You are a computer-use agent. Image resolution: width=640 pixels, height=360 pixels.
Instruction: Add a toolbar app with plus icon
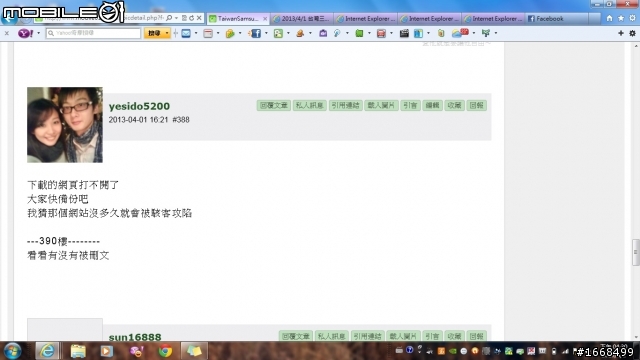pyautogui.click(x=621, y=33)
